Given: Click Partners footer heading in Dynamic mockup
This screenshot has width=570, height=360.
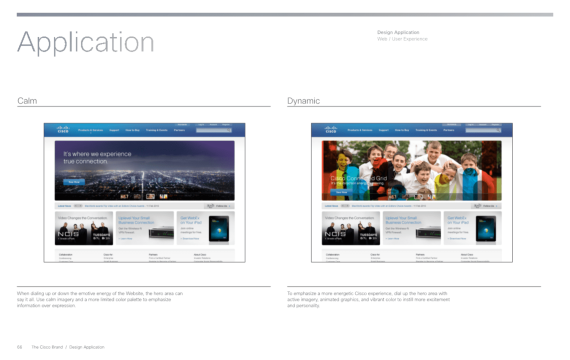Looking at the screenshot, I should [x=420, y=255].
